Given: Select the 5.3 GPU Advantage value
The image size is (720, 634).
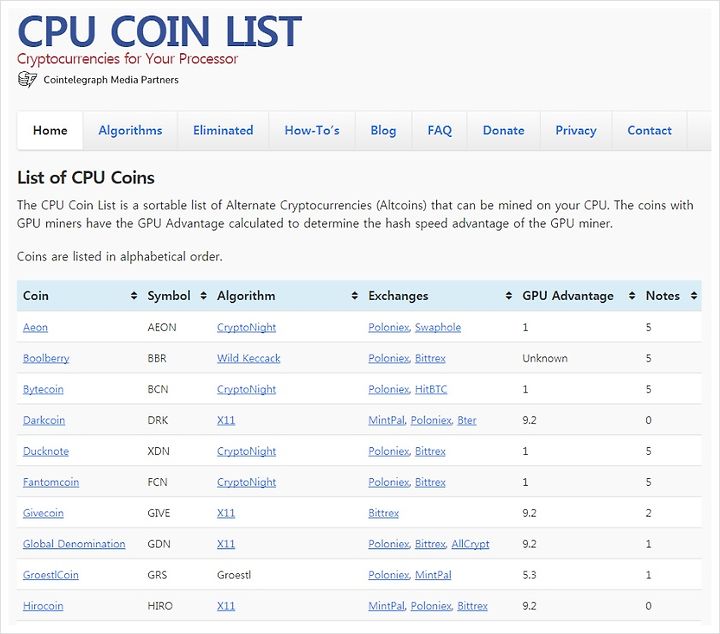Looking at the screenshot, I should click(529, 575).
